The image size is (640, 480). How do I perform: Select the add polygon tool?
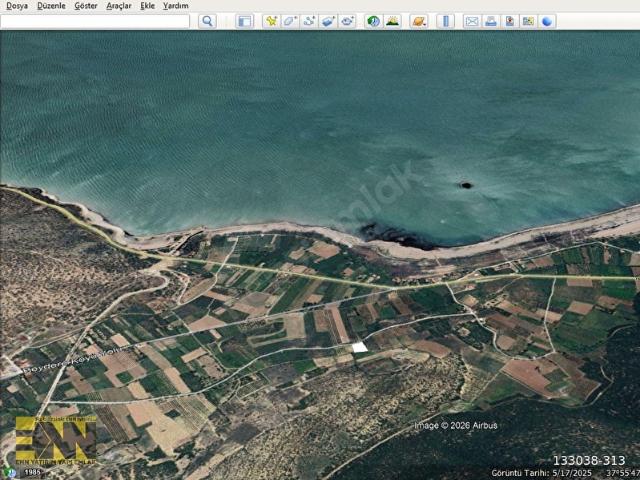coord(290,21)
